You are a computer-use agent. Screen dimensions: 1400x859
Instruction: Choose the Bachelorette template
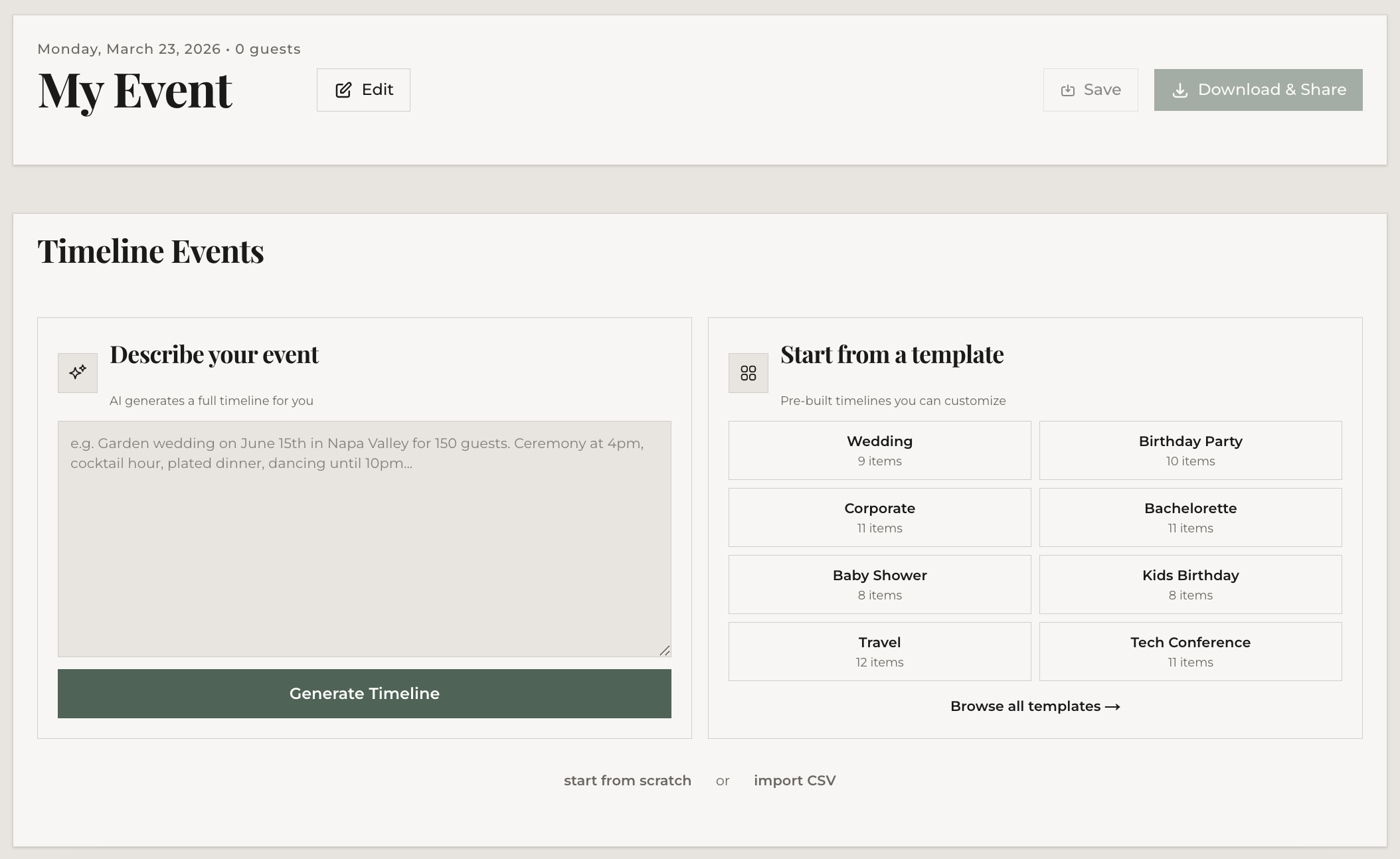click(x=1190, y=517)
